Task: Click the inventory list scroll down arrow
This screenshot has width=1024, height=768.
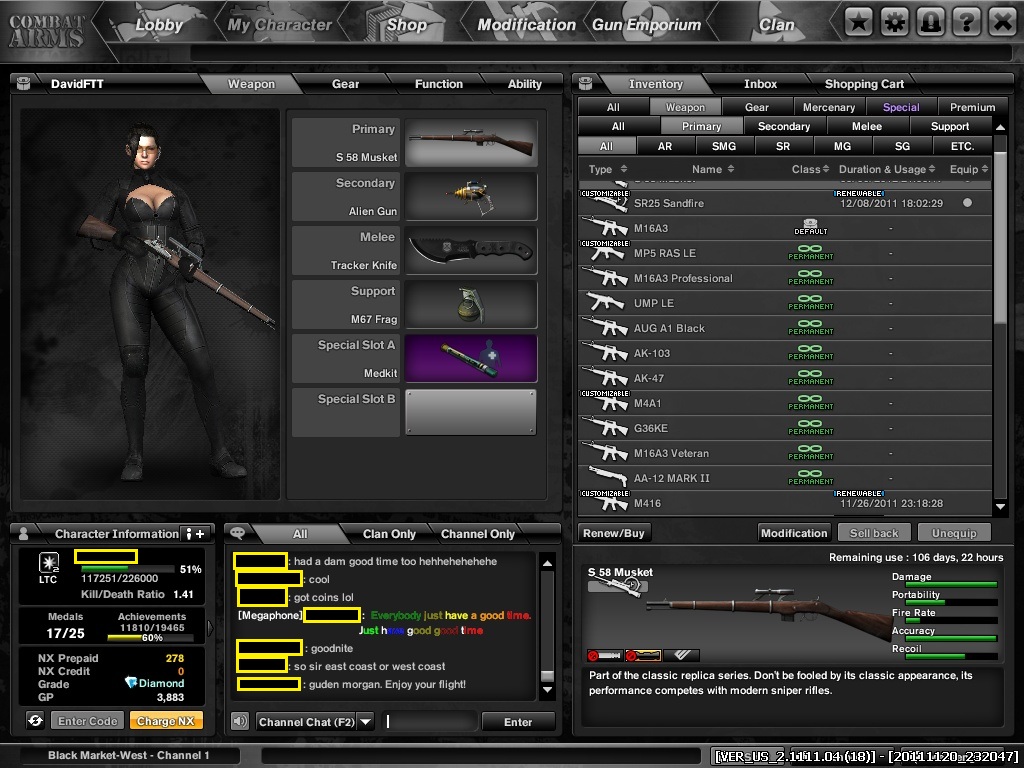Action: [1000, 506]
